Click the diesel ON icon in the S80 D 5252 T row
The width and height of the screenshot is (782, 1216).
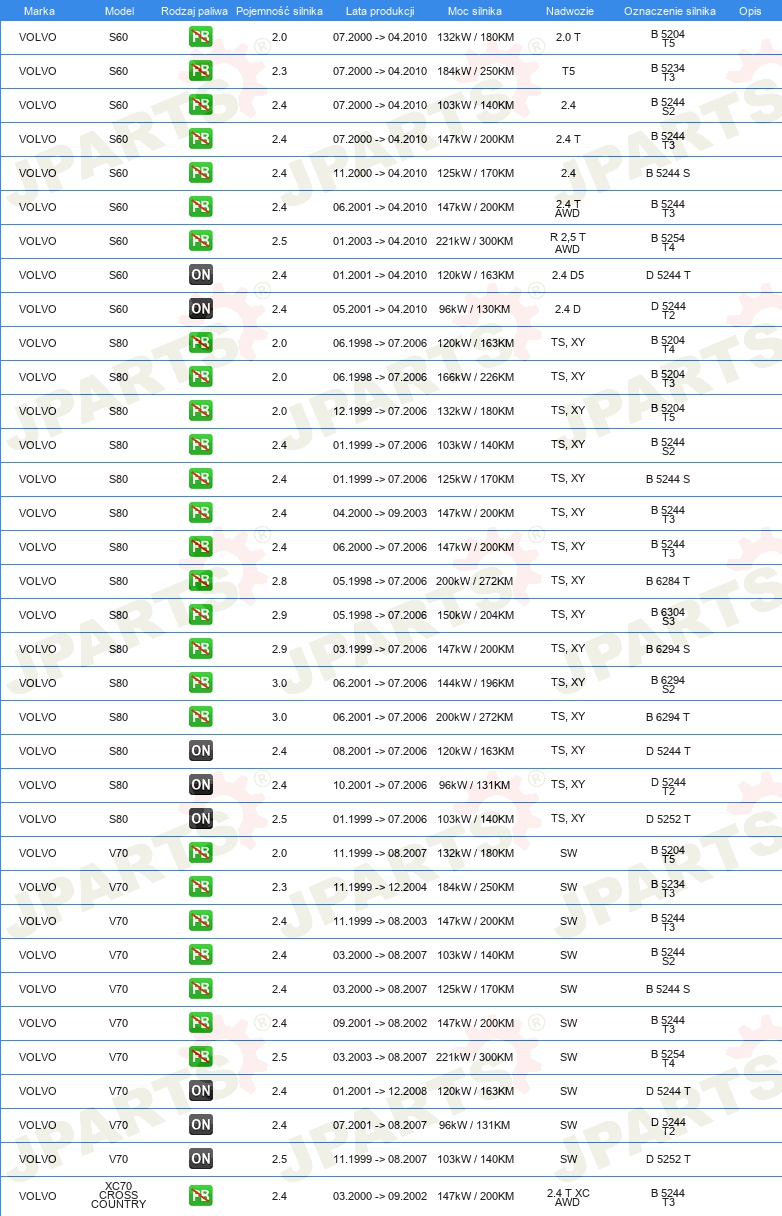201,819
